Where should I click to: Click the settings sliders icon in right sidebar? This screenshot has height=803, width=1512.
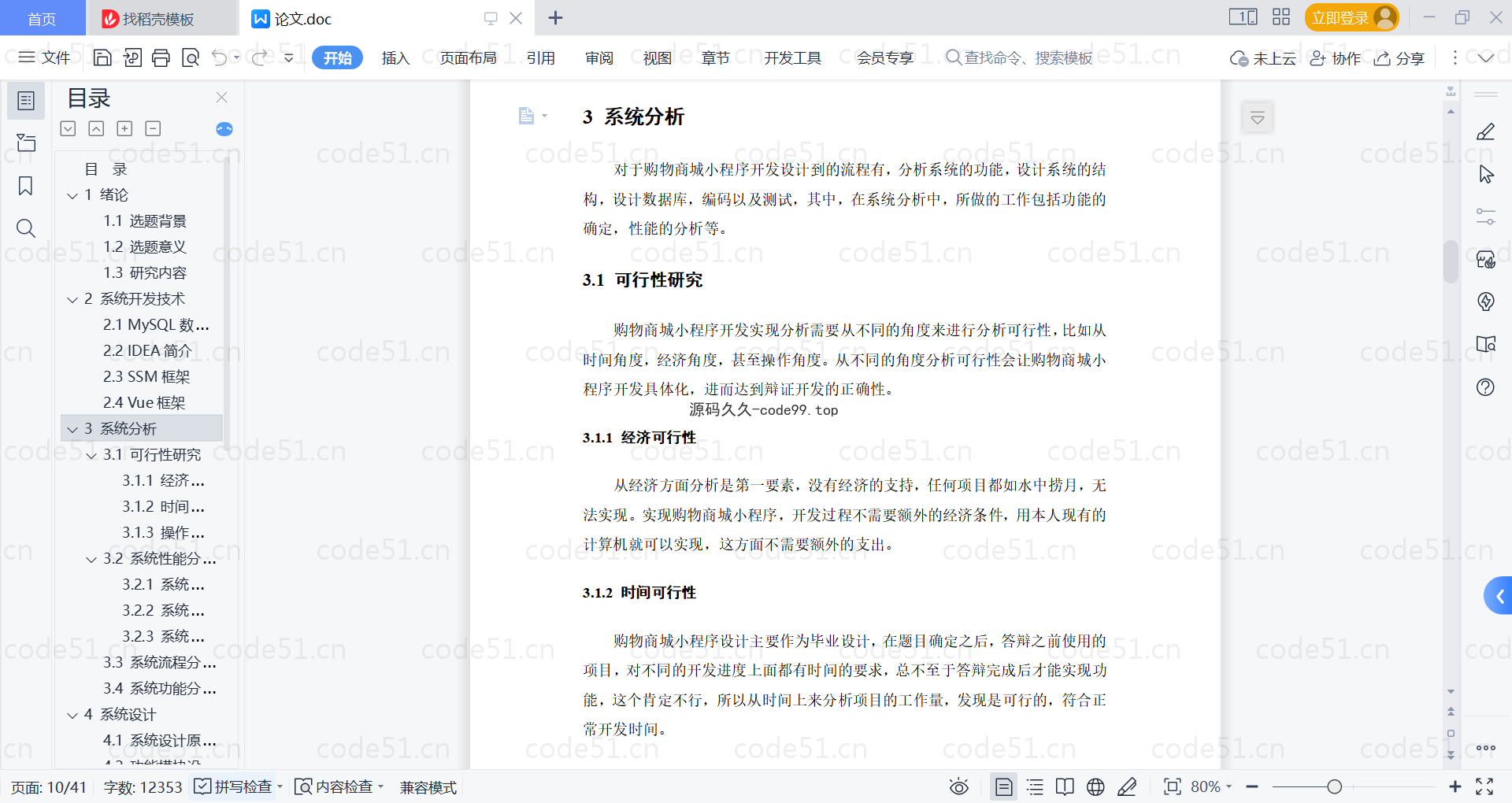coord(1485,216)
